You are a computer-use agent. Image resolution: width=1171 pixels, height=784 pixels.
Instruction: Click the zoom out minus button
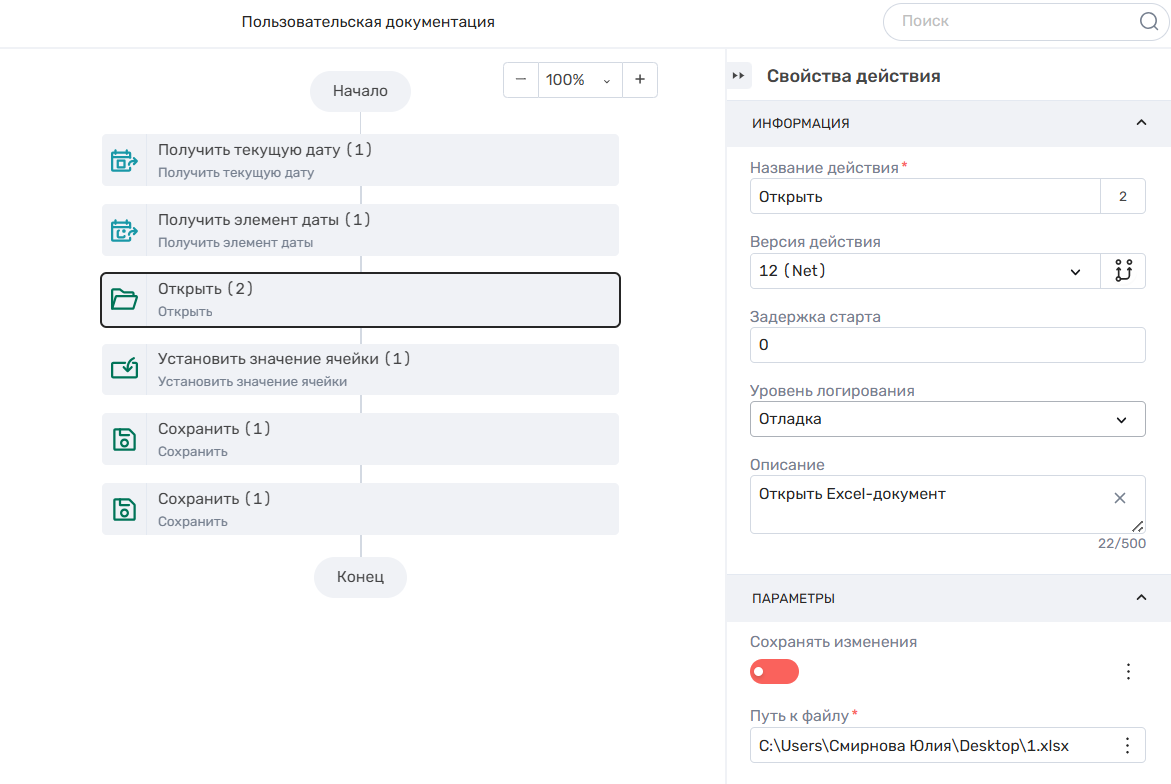click(x=521, y=80)
